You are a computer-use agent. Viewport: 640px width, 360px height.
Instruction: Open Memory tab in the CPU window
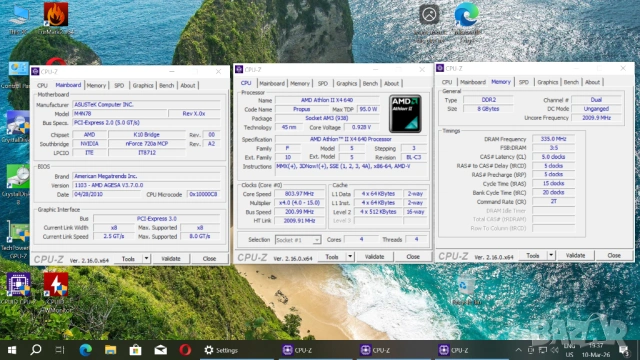pyautogui.click(x=300, y=83)
